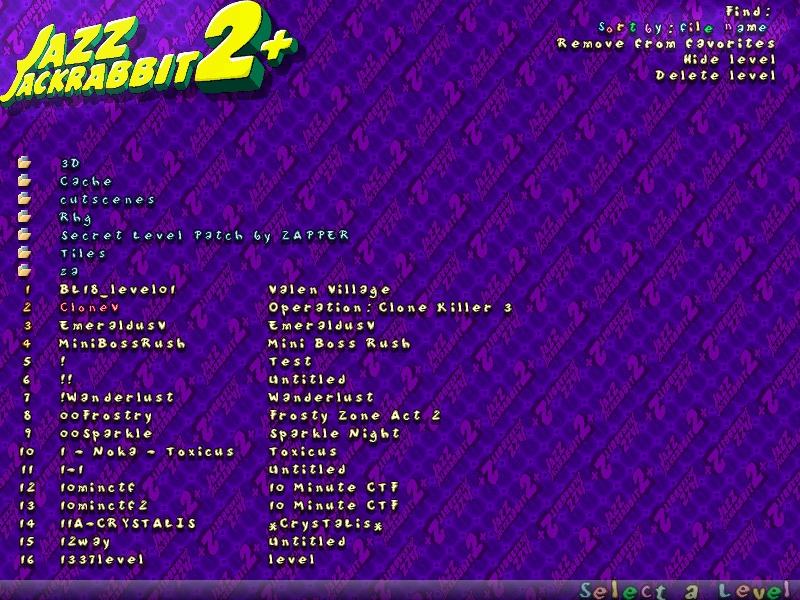Click the Test level title

290,362
